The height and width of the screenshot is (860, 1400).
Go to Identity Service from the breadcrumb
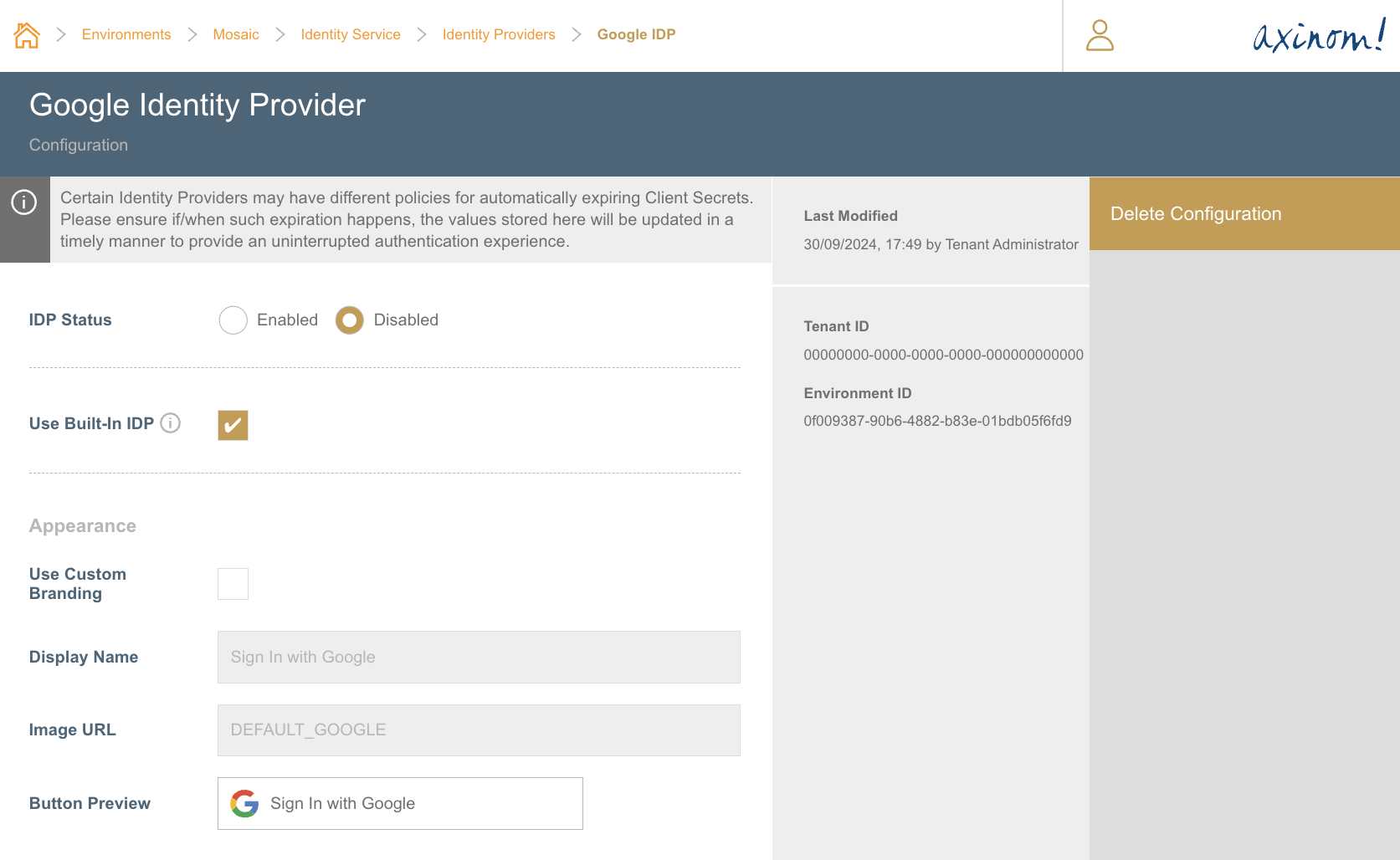[350, 34]
